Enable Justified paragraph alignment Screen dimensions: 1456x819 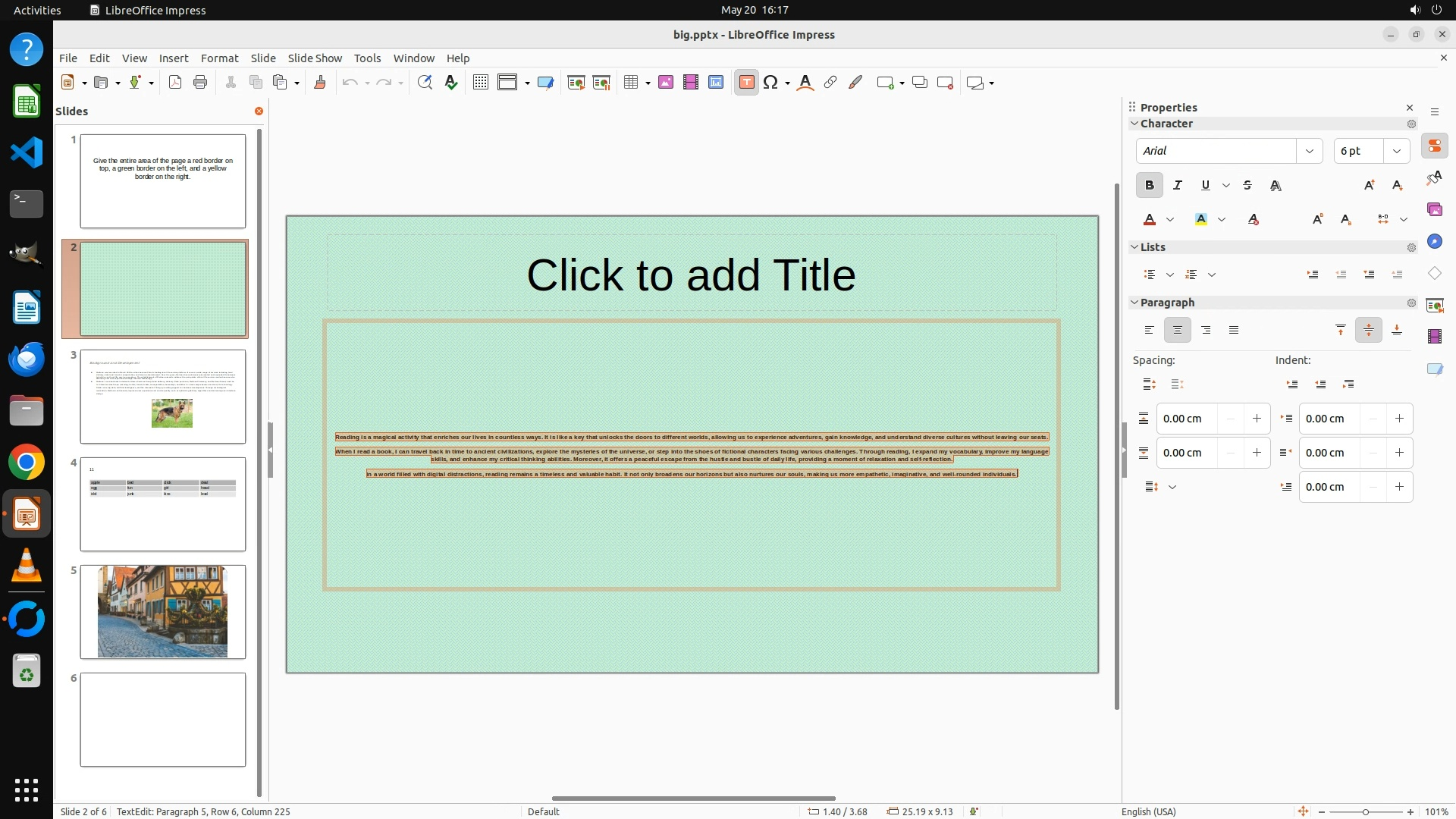pyautogui.click(x=1234, y=330)
